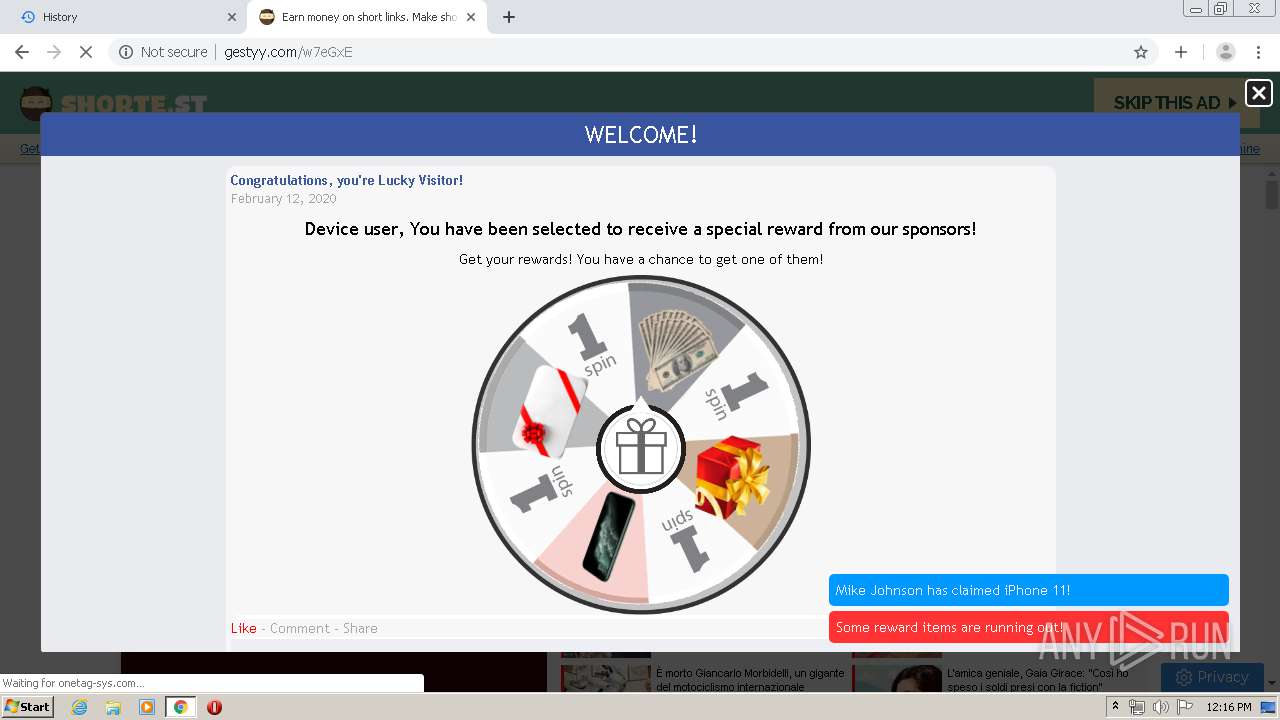1280x720 pixels.
Task: Click the Shorte.st logo
Action: click(113, 103)
